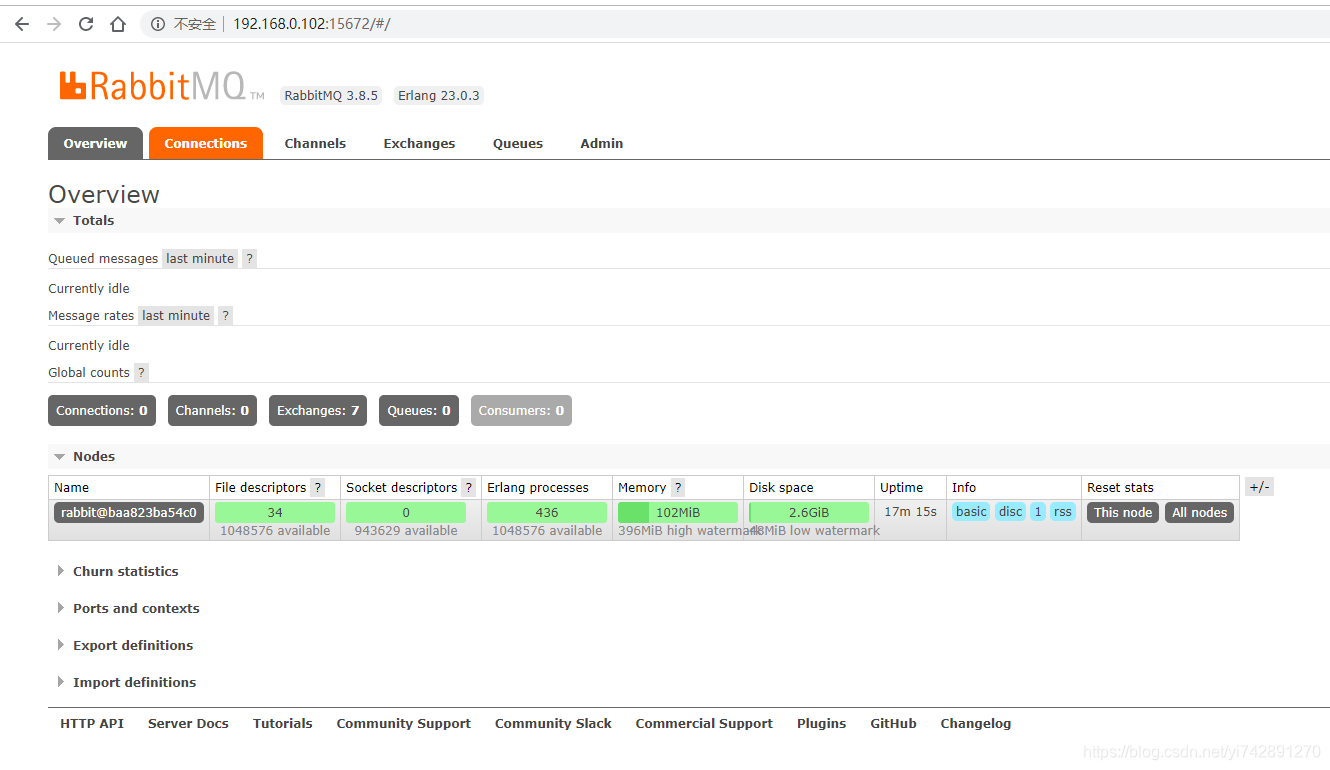Click the RabbitMQ logo

(160, 86)
